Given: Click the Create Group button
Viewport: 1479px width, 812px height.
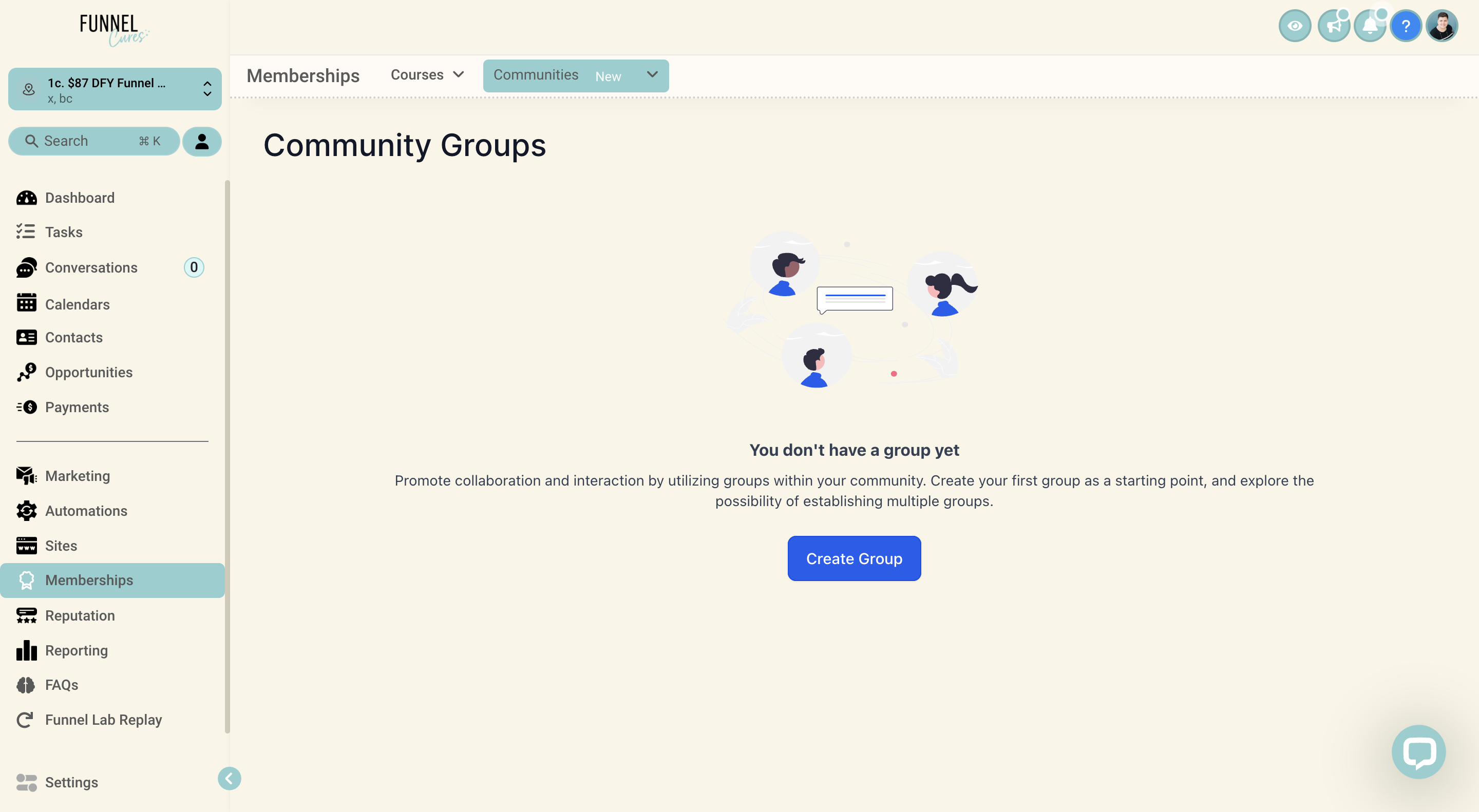Looking at the screenshot, I should click(x=854, y=558).
